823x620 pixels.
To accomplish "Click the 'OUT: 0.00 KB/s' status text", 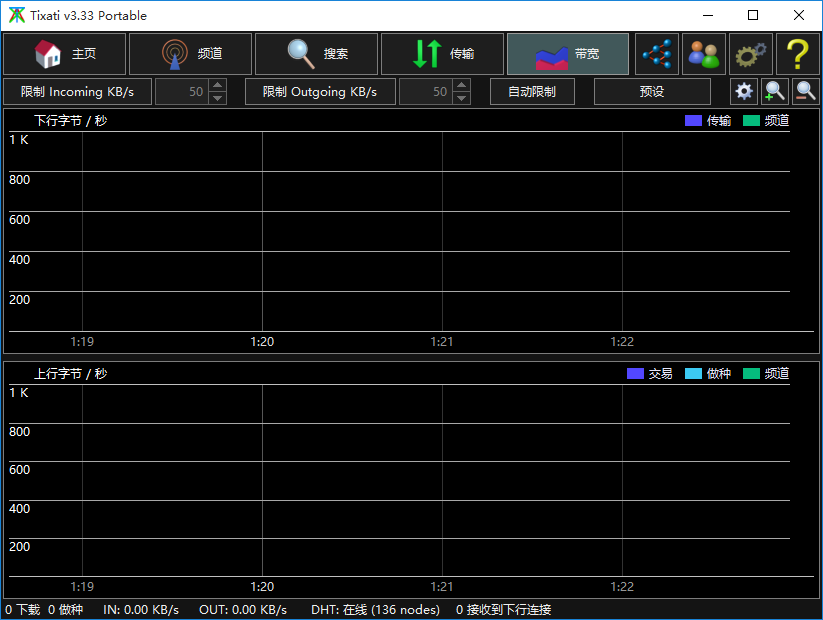I will pos(243,610).
